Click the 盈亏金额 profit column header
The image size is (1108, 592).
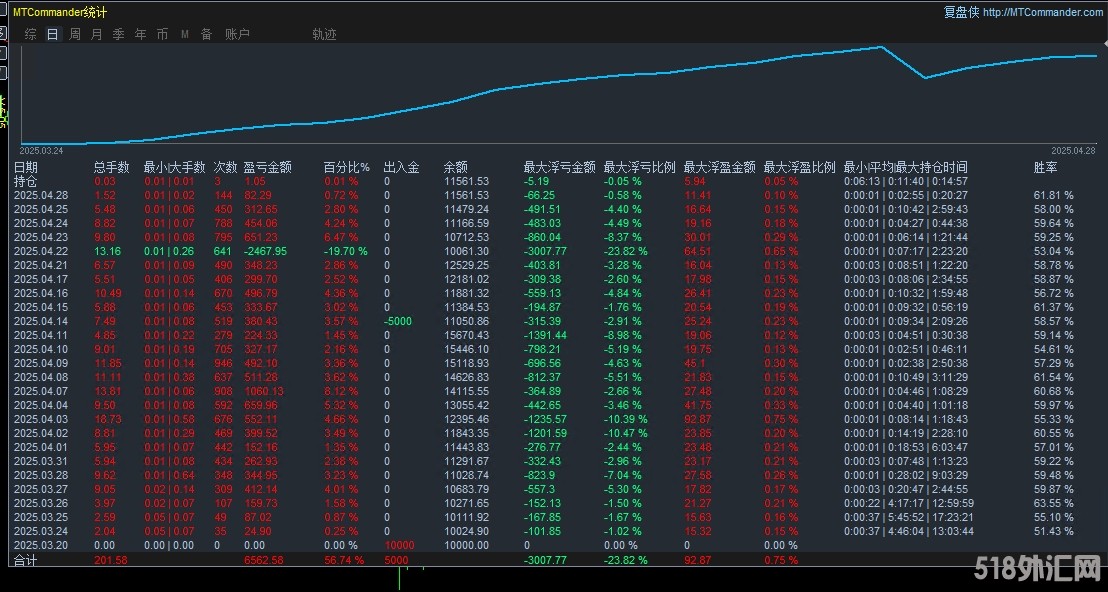coord(267,167)
